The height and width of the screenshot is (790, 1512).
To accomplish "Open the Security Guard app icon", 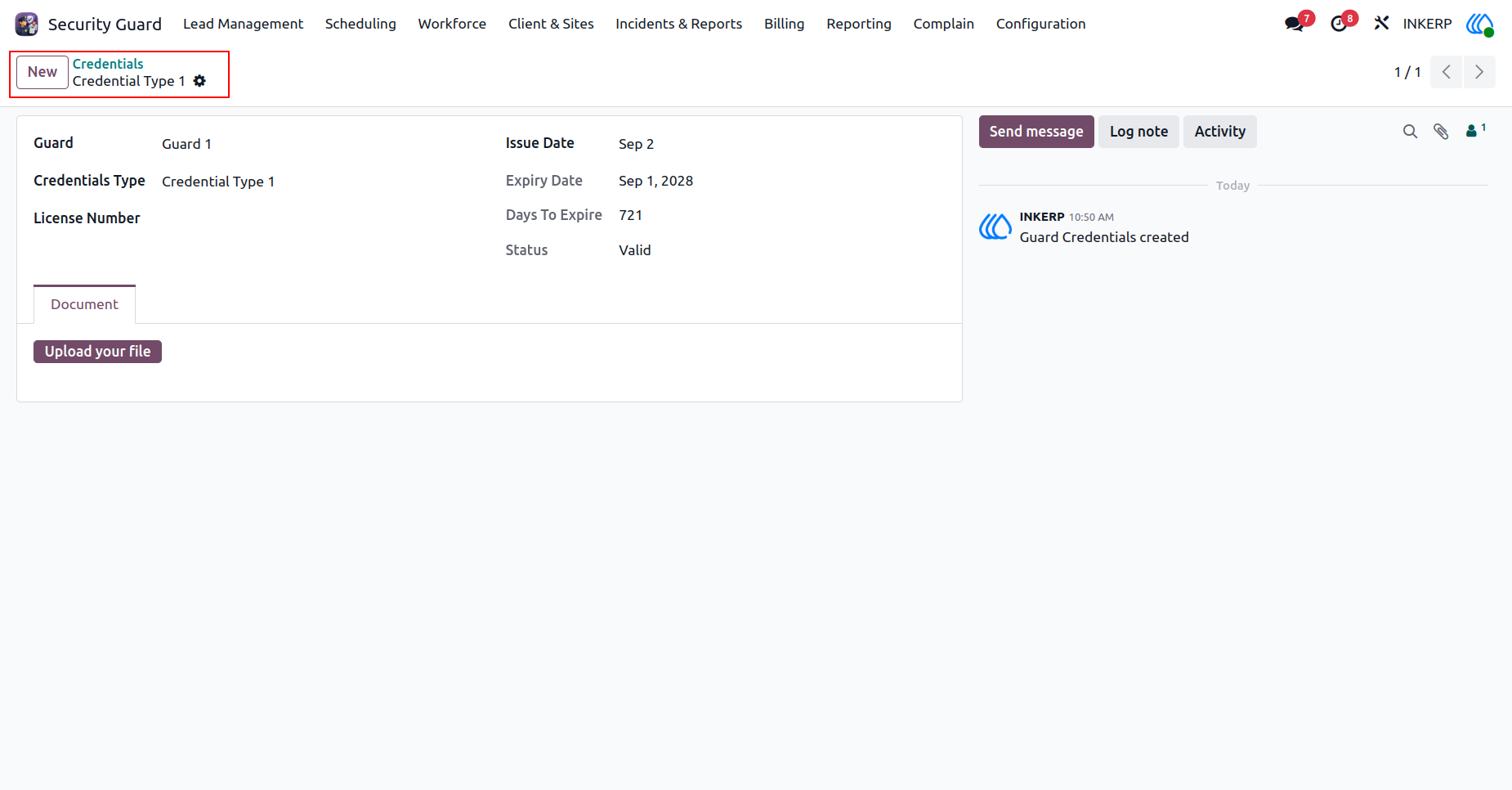I will coord(27,24).
